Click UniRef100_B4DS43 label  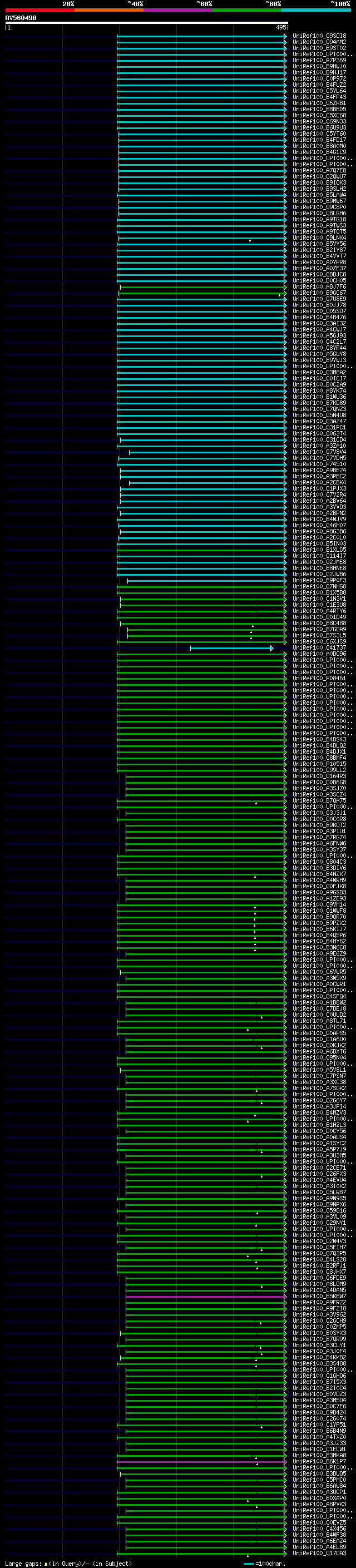[x=319, y=740]
